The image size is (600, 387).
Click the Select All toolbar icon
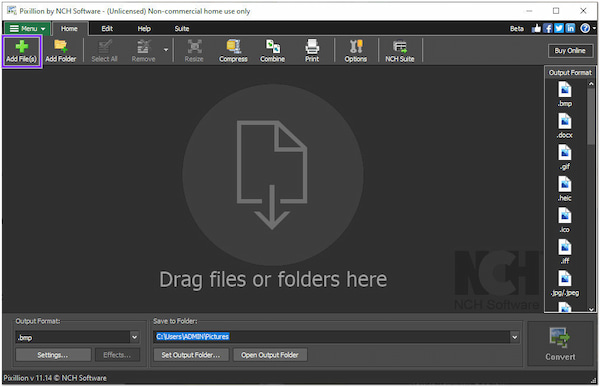[104, 51]
